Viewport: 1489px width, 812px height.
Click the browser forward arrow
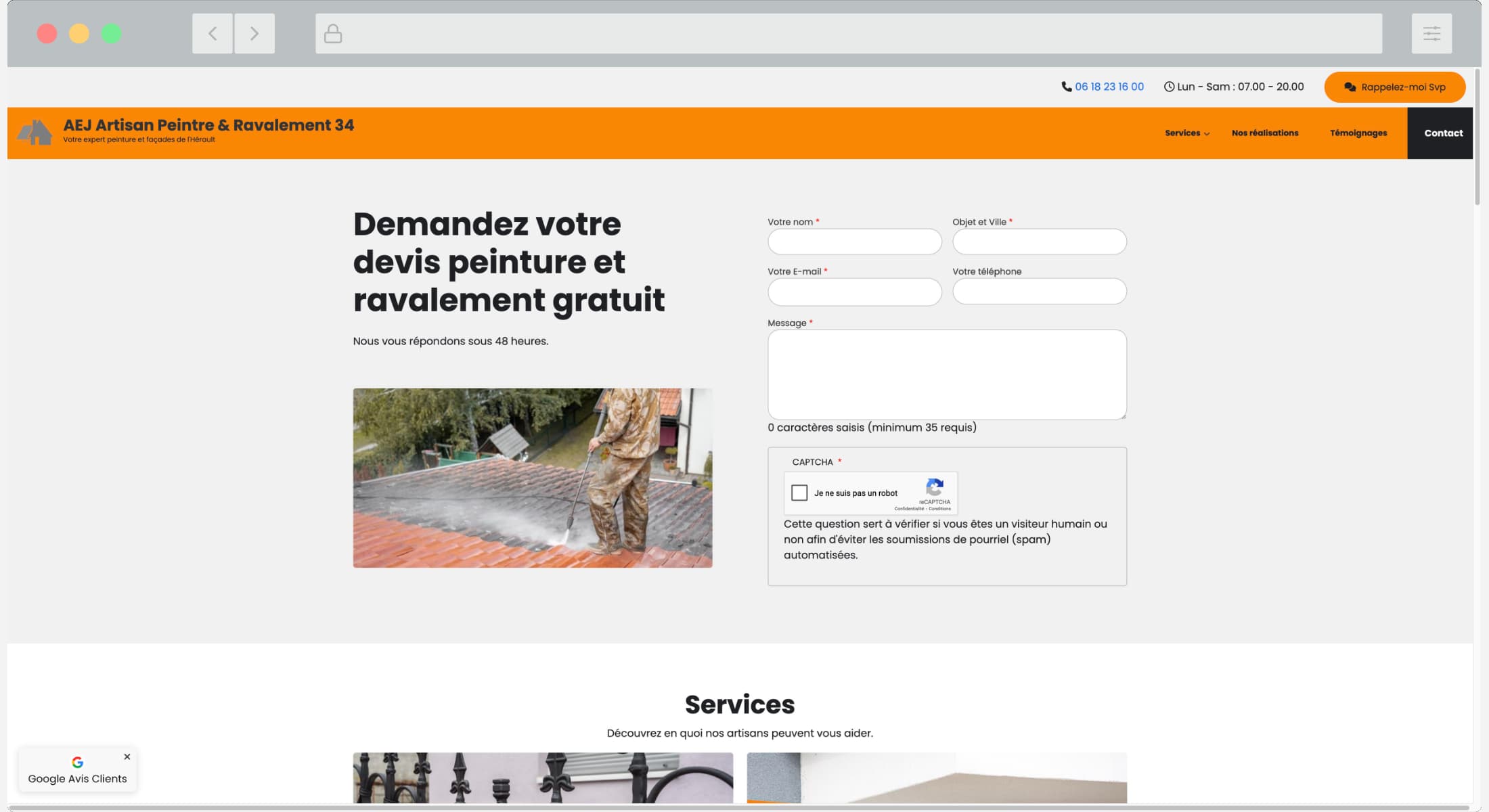point(254,33)
